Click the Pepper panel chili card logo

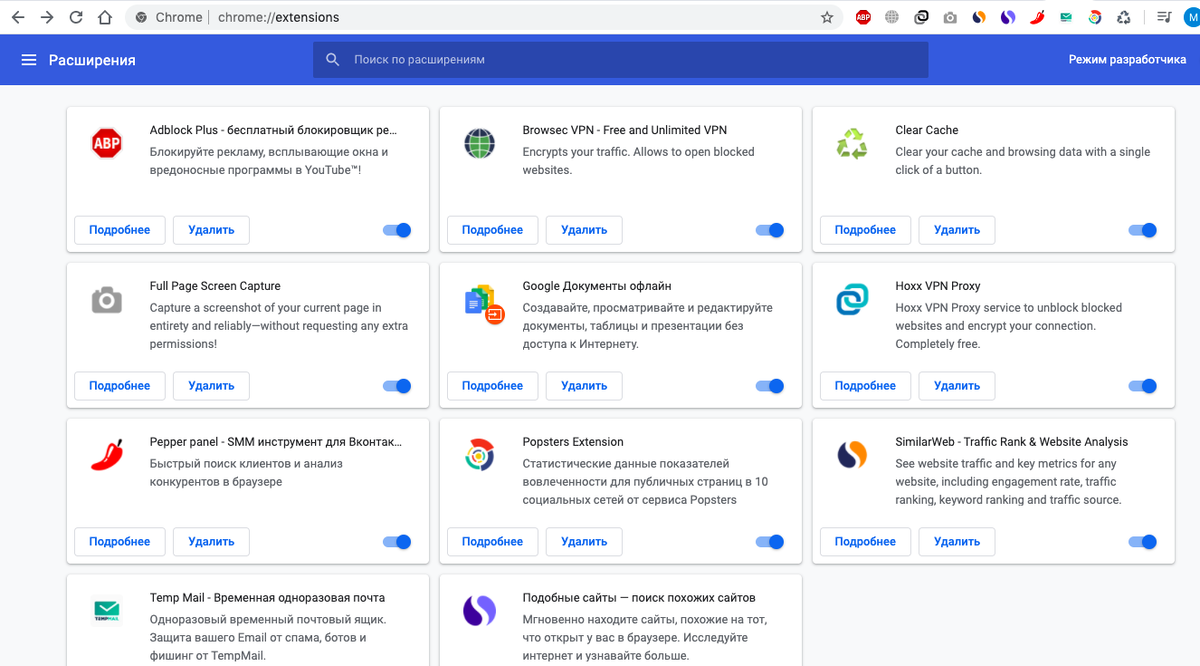click(x=107, y=456)
